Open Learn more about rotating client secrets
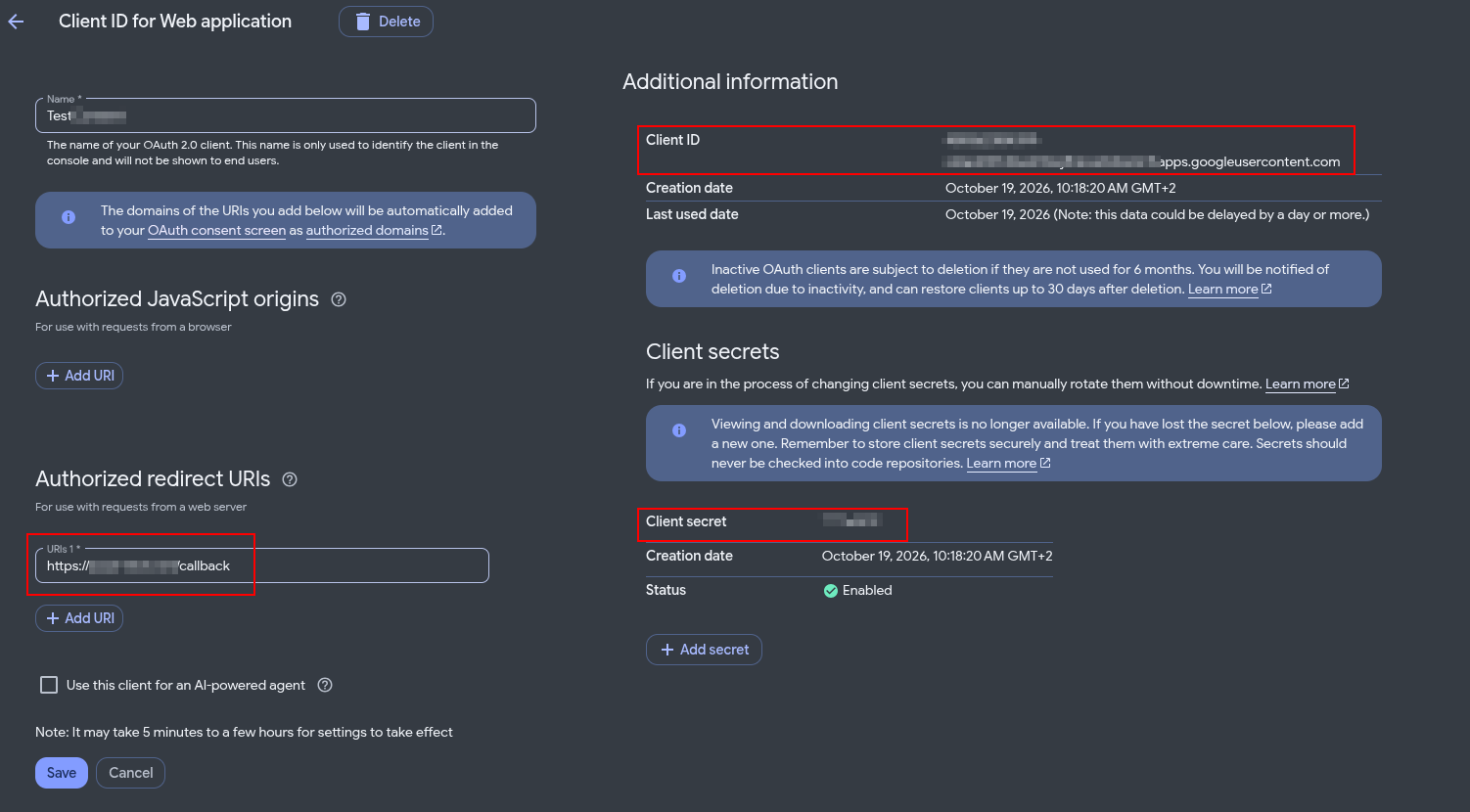The width and height of the screenshot is (1470, 812). (1307, 384)
